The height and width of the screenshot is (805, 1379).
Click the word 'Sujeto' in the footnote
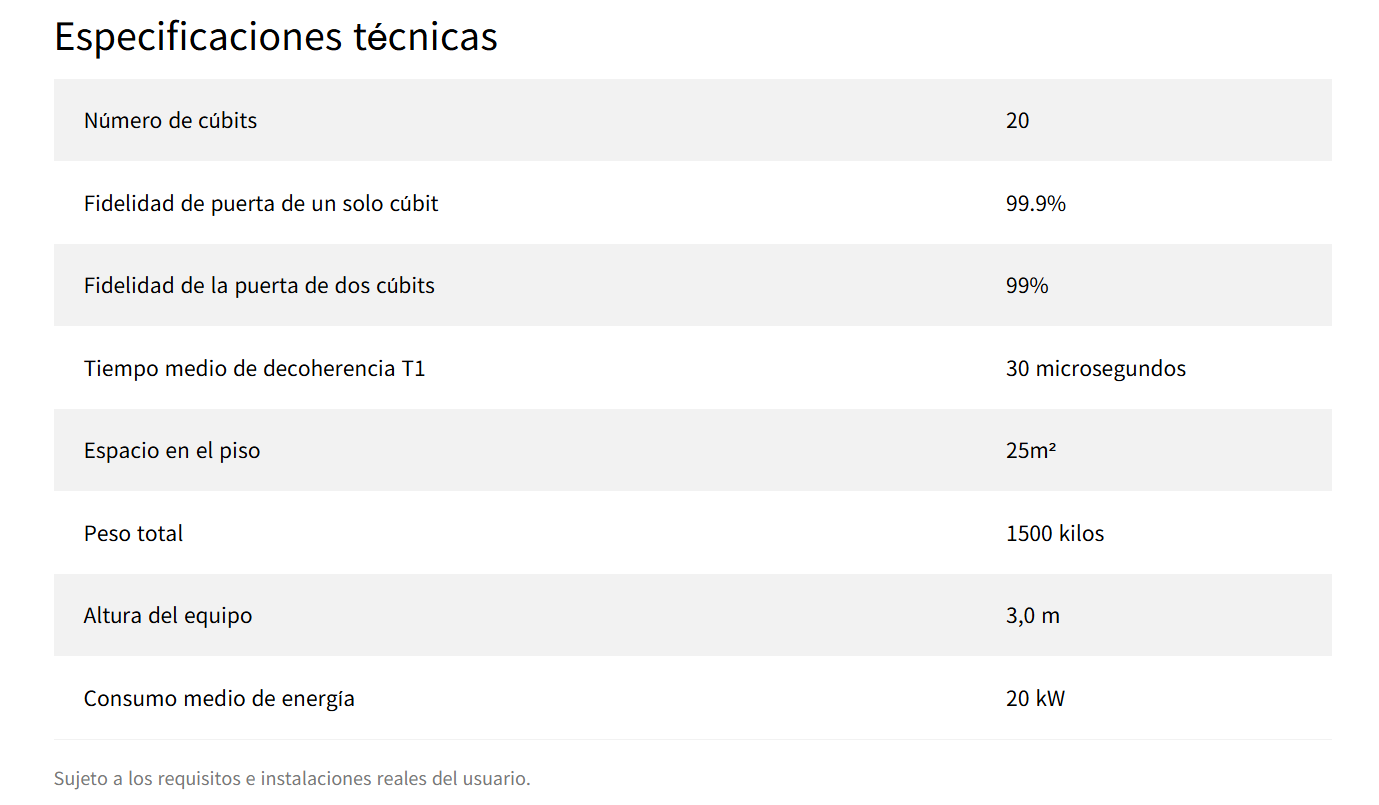click(81, 779)
